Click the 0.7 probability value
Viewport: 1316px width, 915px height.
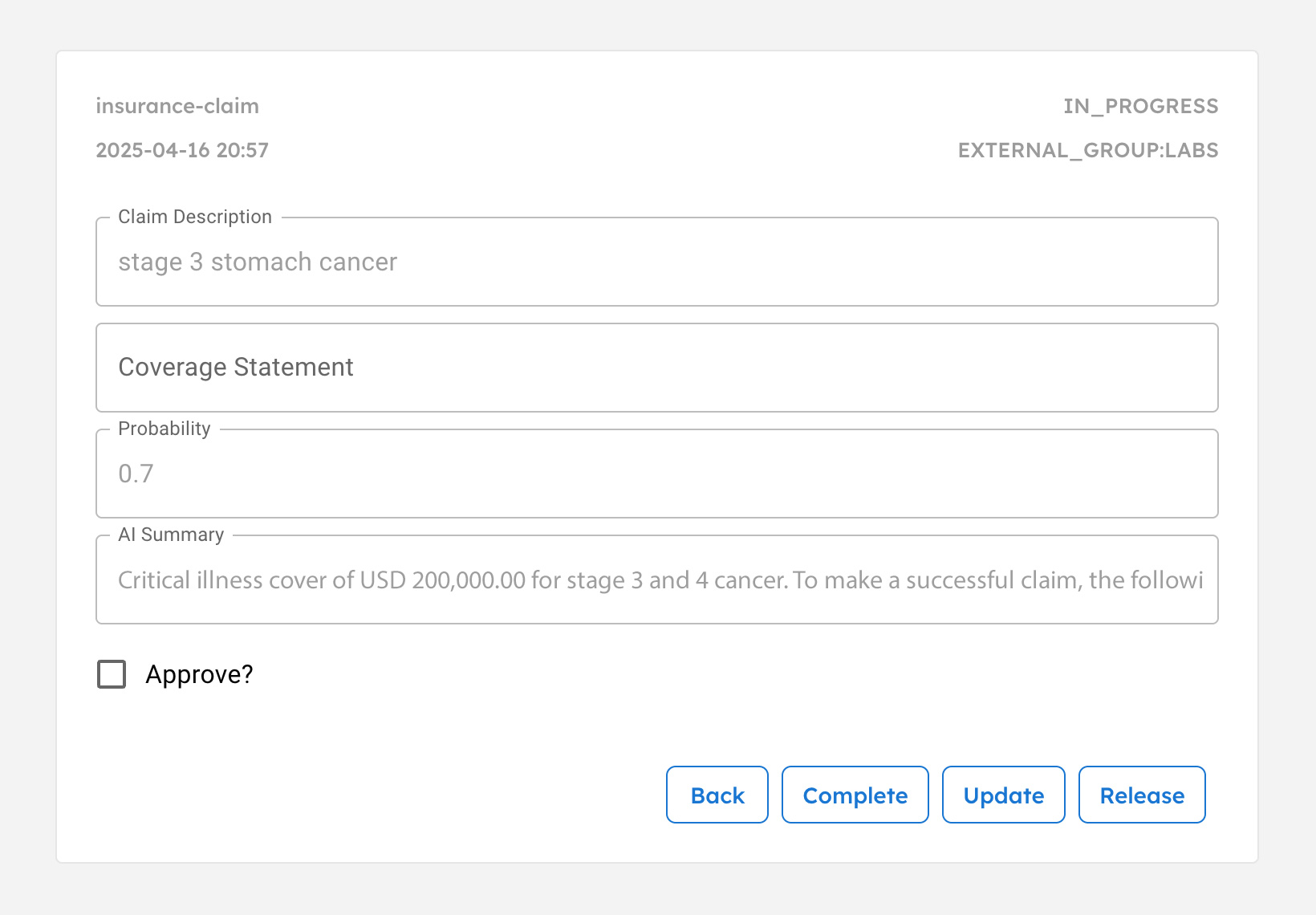click(135, 474)
